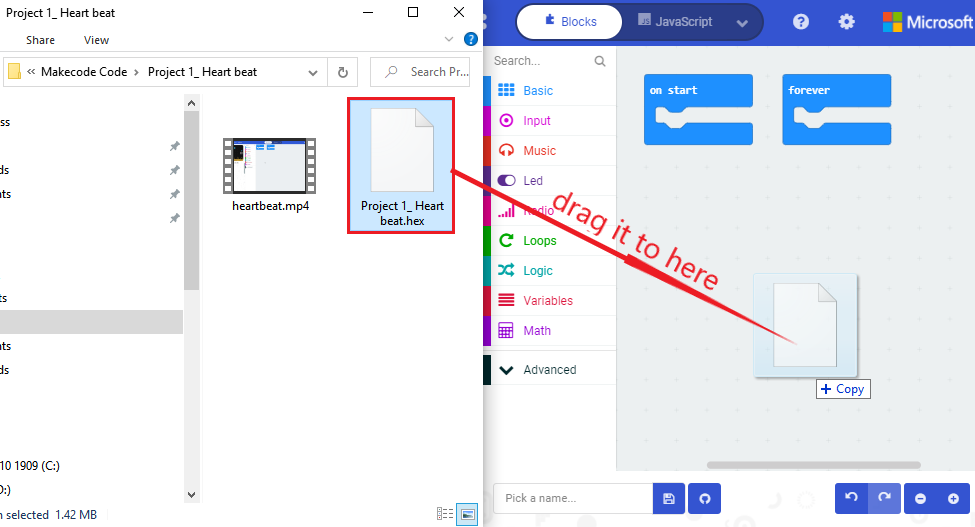Switch to the Blocks editor tab

570,22
